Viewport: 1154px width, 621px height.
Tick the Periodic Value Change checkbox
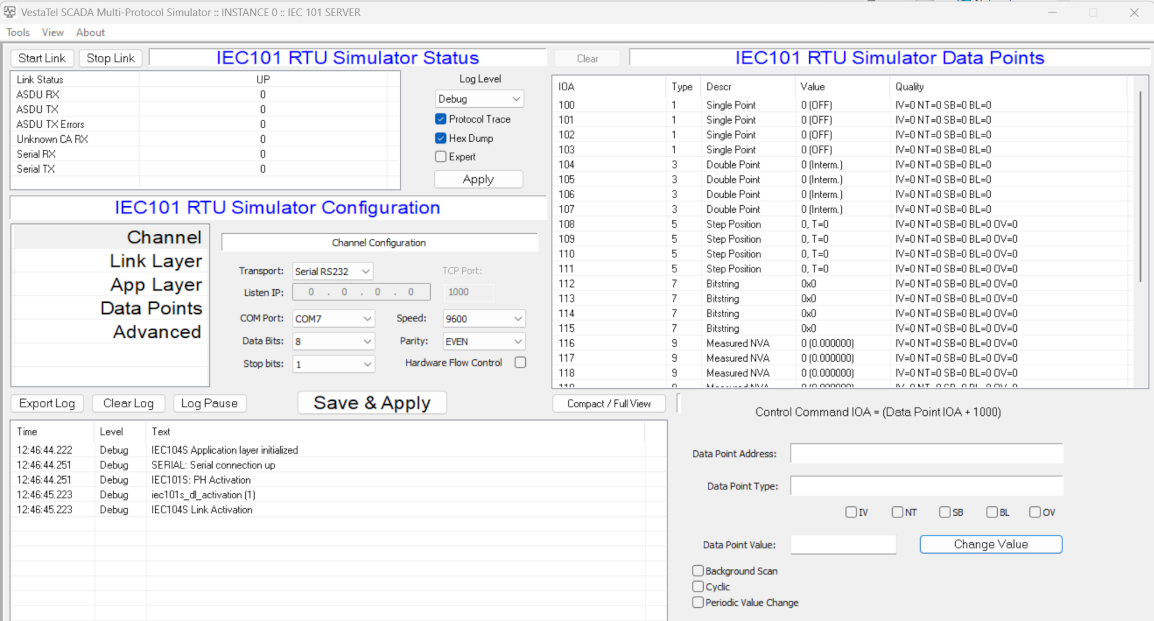[x=698, y=603]
